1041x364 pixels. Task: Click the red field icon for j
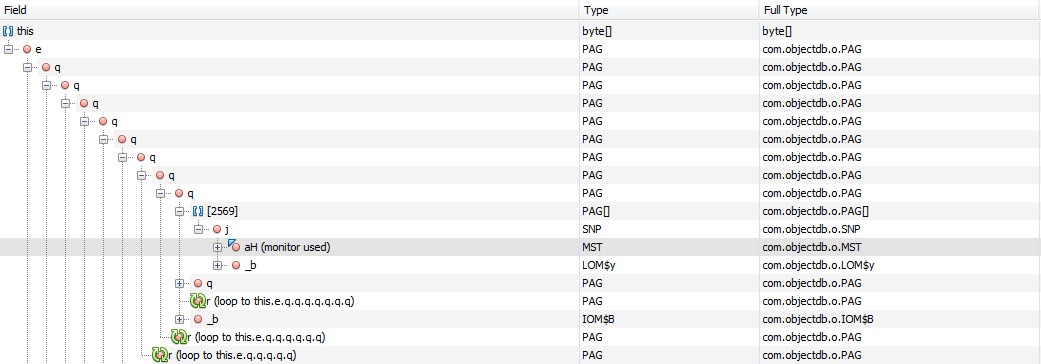(217, 229)
